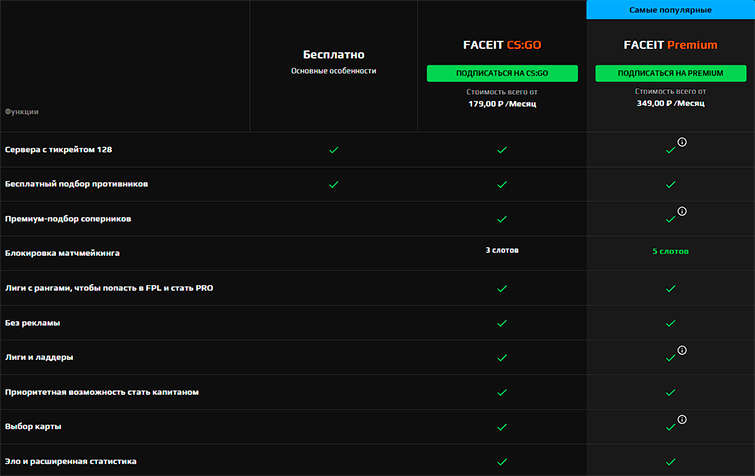The height and width of the screenshot is (476, 755).
Task: Open info icon for Premium 'Сервера с тикрейтом 128'
Action: tap(682, 142)
